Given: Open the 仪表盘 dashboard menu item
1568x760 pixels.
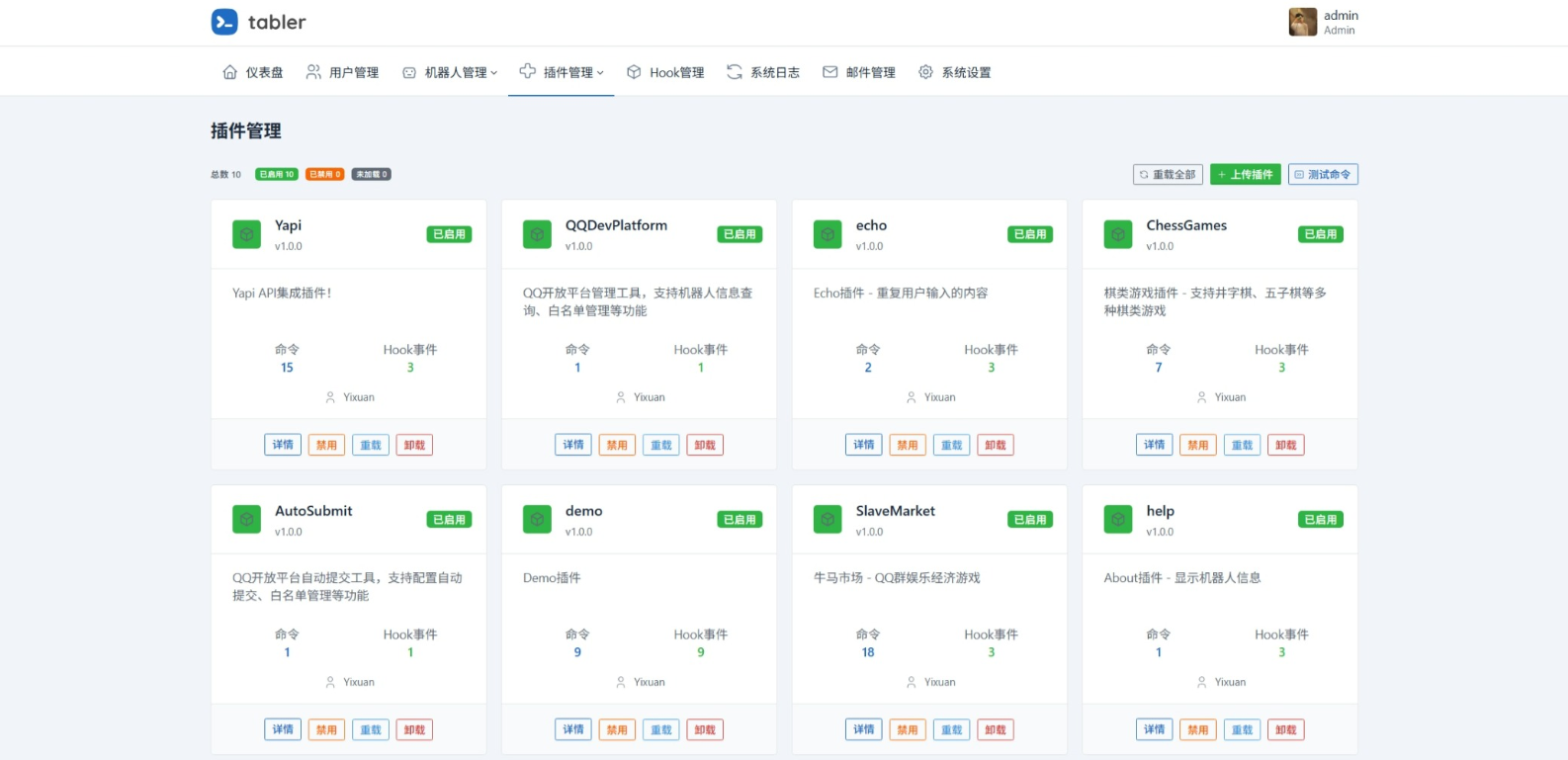Looking at the screenshot, I should coord(253,72).
